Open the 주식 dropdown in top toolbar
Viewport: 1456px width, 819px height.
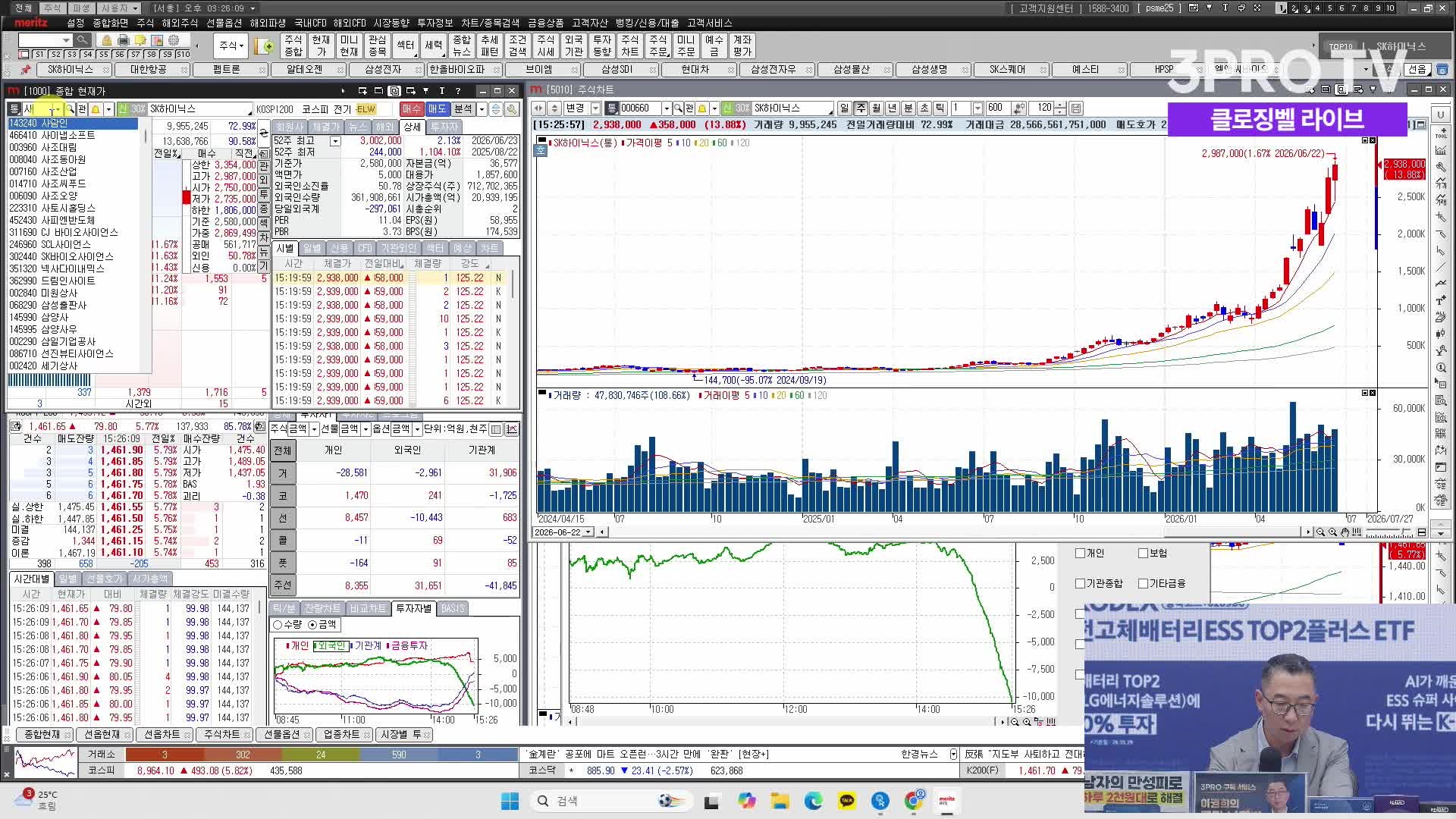(x=231, y=46)
